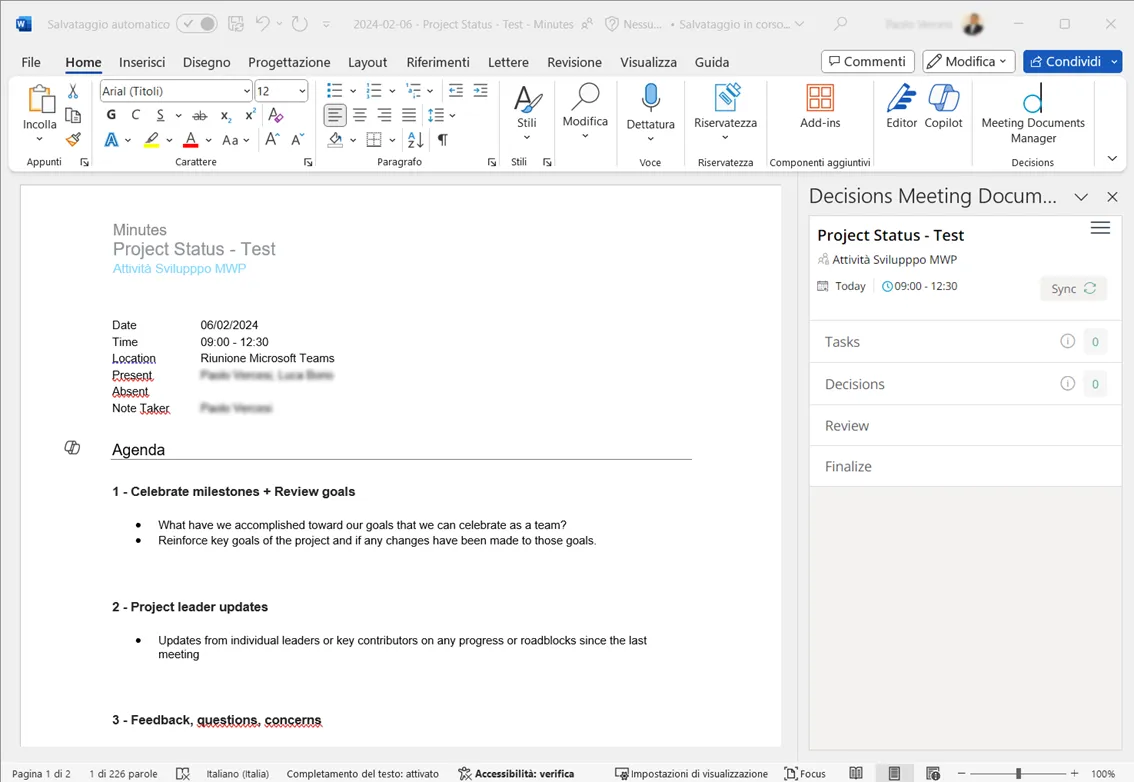Click Accessibilità: verifica in status bar

tap(516, 773)
